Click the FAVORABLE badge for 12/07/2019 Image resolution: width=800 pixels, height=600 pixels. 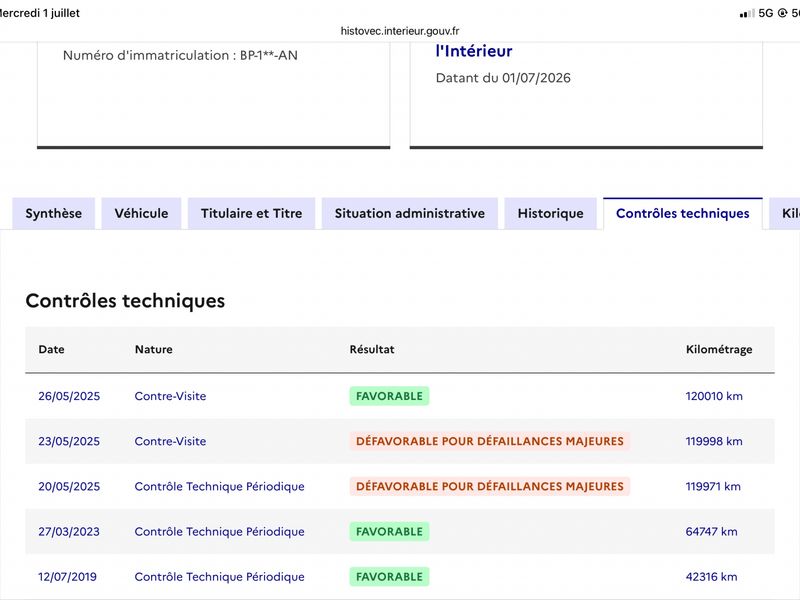pyautogui.click(x=389, y=577)
